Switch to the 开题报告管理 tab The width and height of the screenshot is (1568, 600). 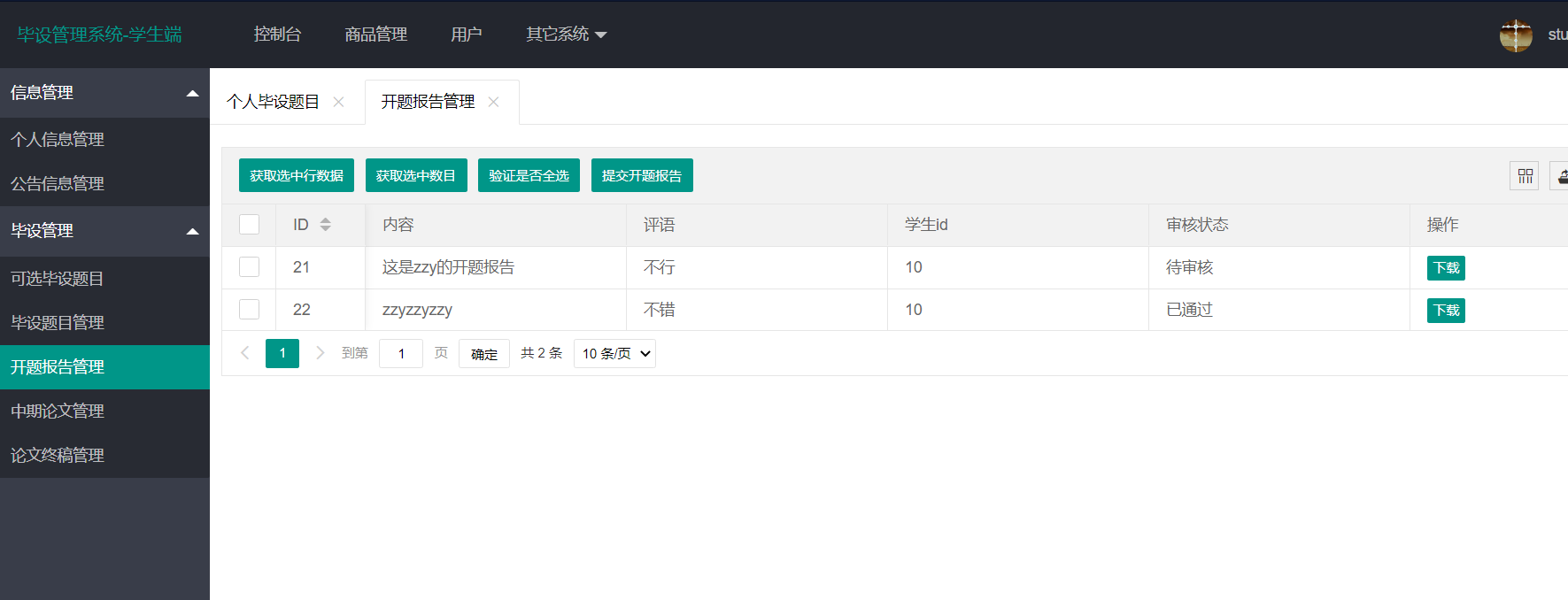point(428,102)
